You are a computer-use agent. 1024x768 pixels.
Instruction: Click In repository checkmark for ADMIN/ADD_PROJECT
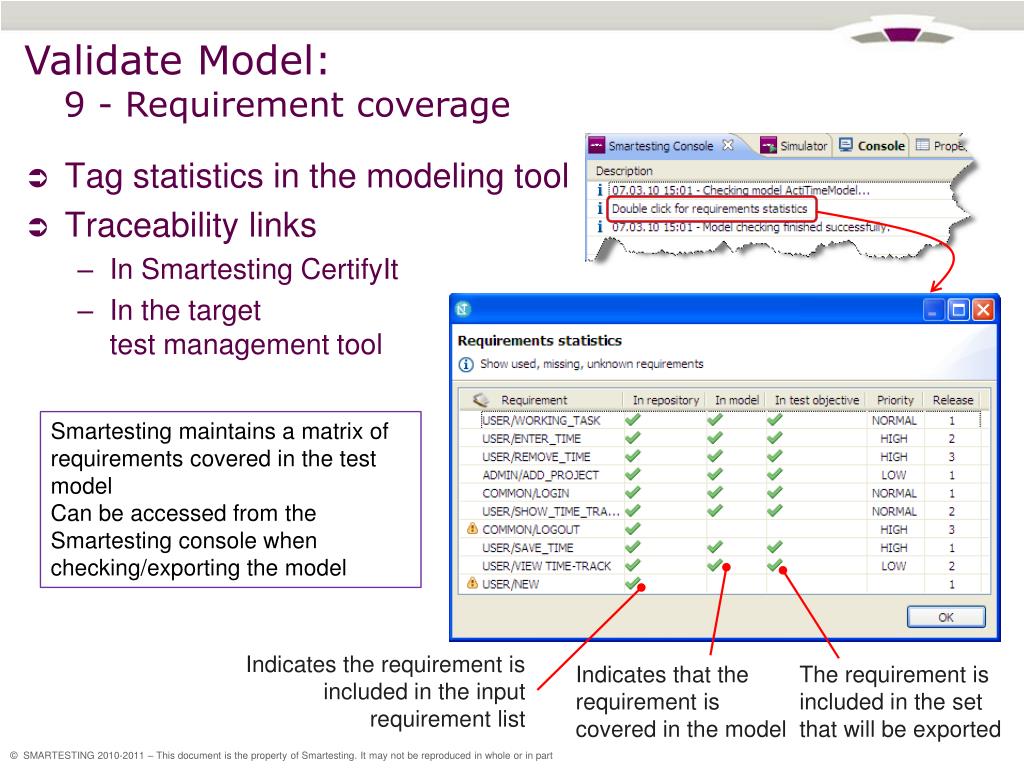point(632,475)
